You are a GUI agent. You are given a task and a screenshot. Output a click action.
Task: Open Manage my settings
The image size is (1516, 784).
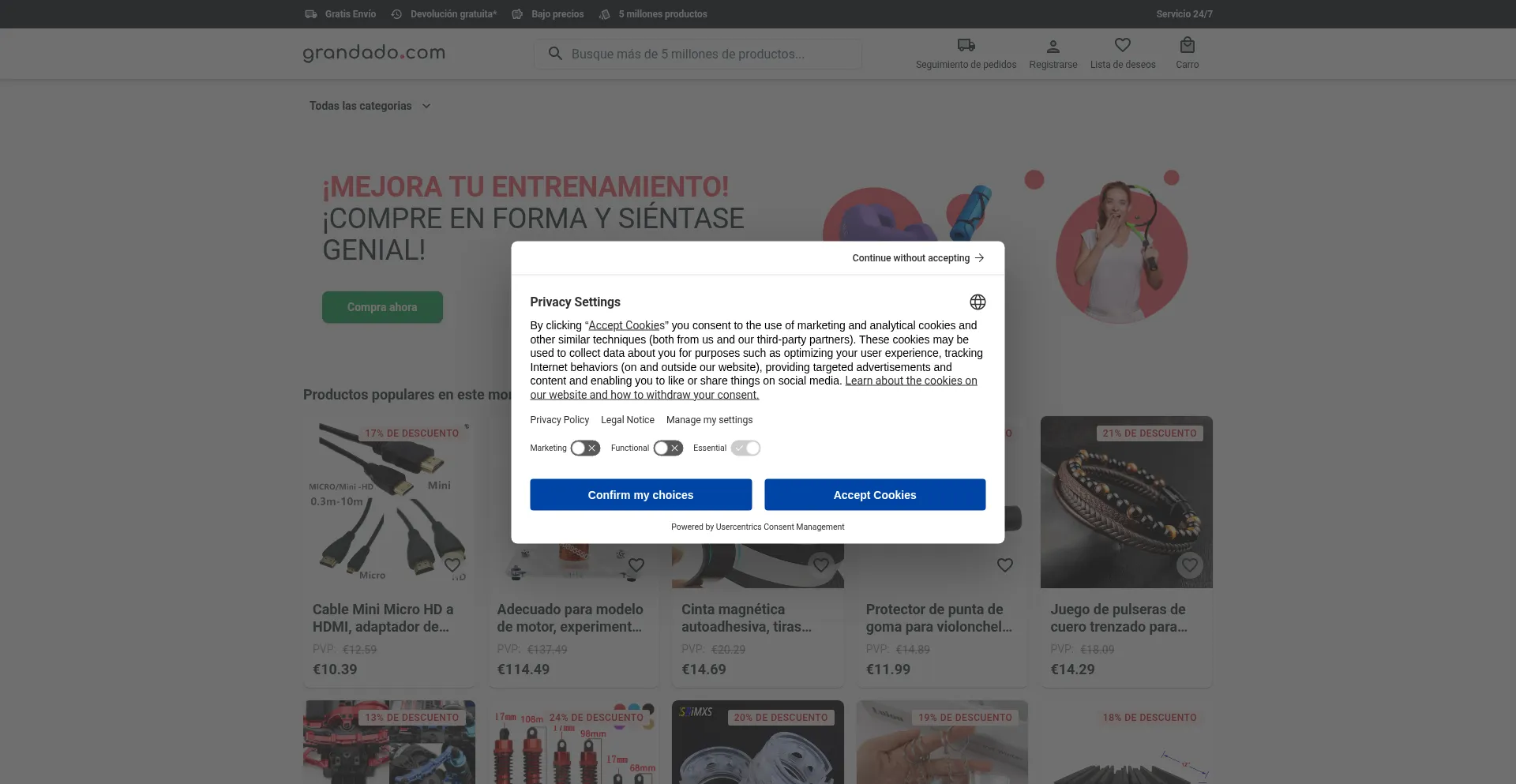(709, 420)
